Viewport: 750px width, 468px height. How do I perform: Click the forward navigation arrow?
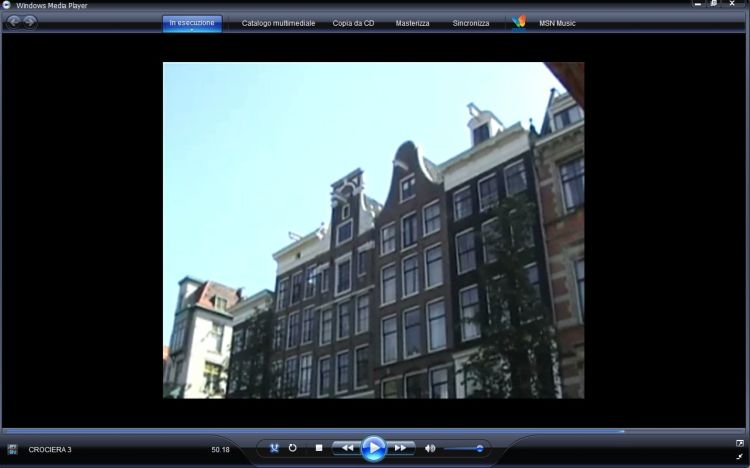[x=30, y=21]
